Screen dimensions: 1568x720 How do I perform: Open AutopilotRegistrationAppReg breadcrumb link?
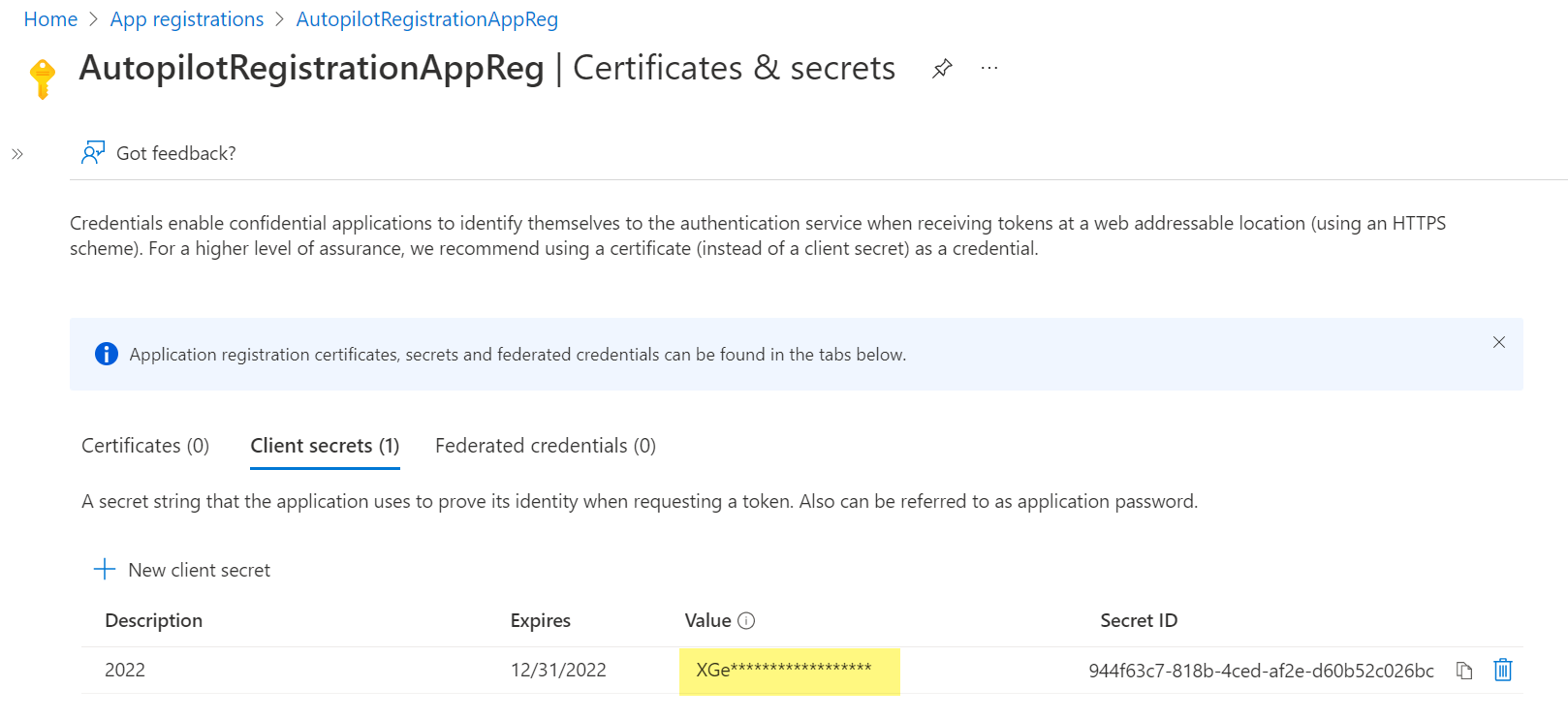coord(427,19)
